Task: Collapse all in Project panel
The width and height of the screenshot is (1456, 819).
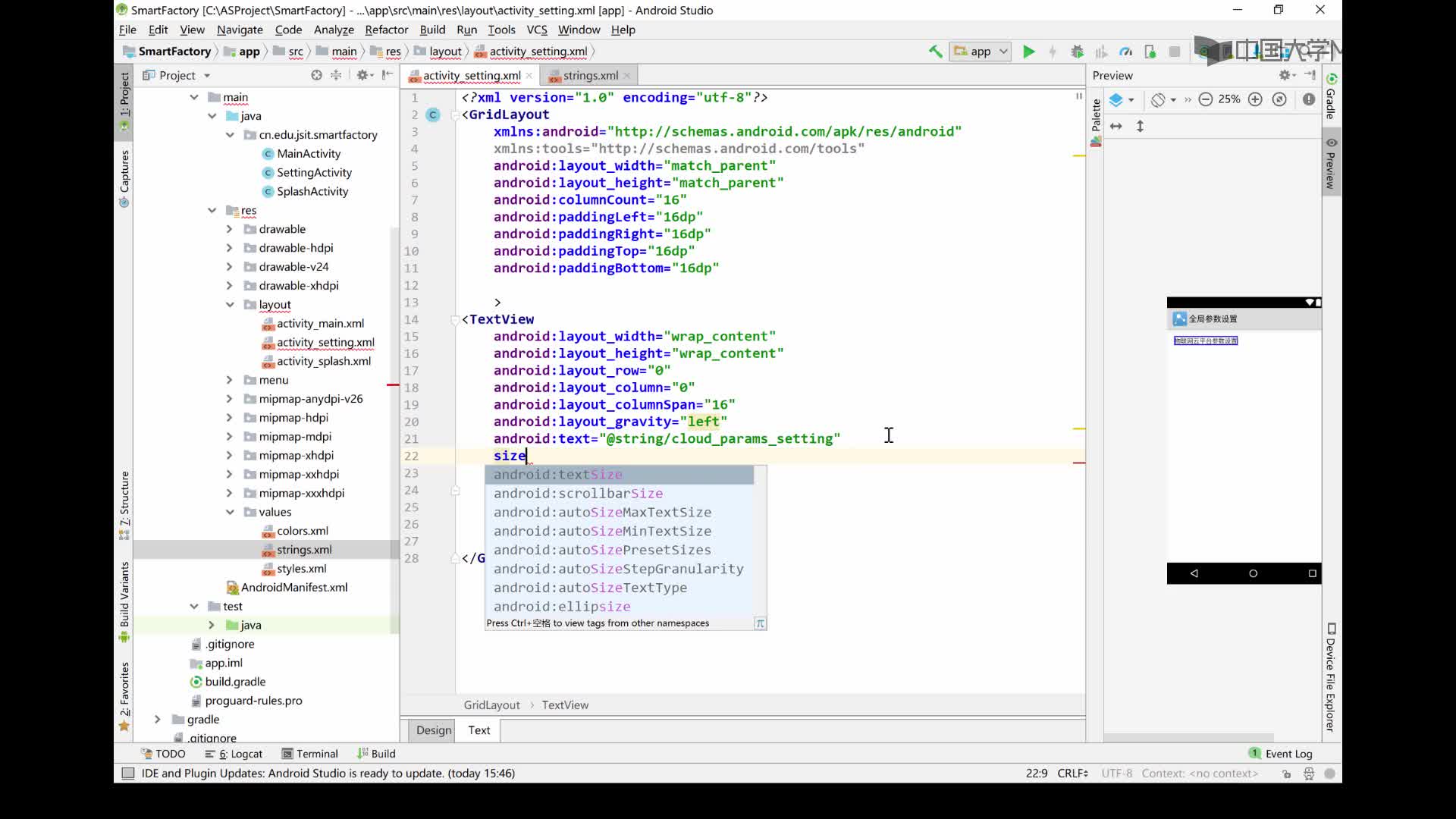Action: click(336, 75)
